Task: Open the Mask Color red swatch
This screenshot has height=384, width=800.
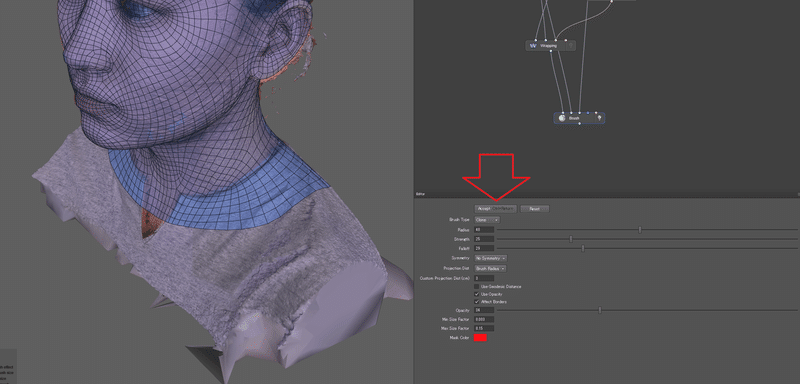Action: click(x=481, y=338)
